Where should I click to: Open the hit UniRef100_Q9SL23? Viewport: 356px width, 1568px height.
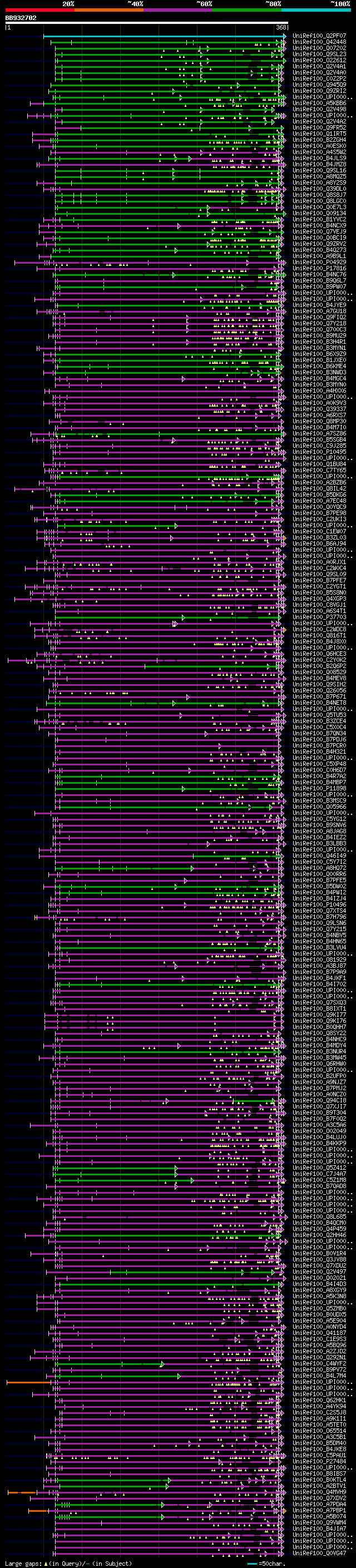319,54
